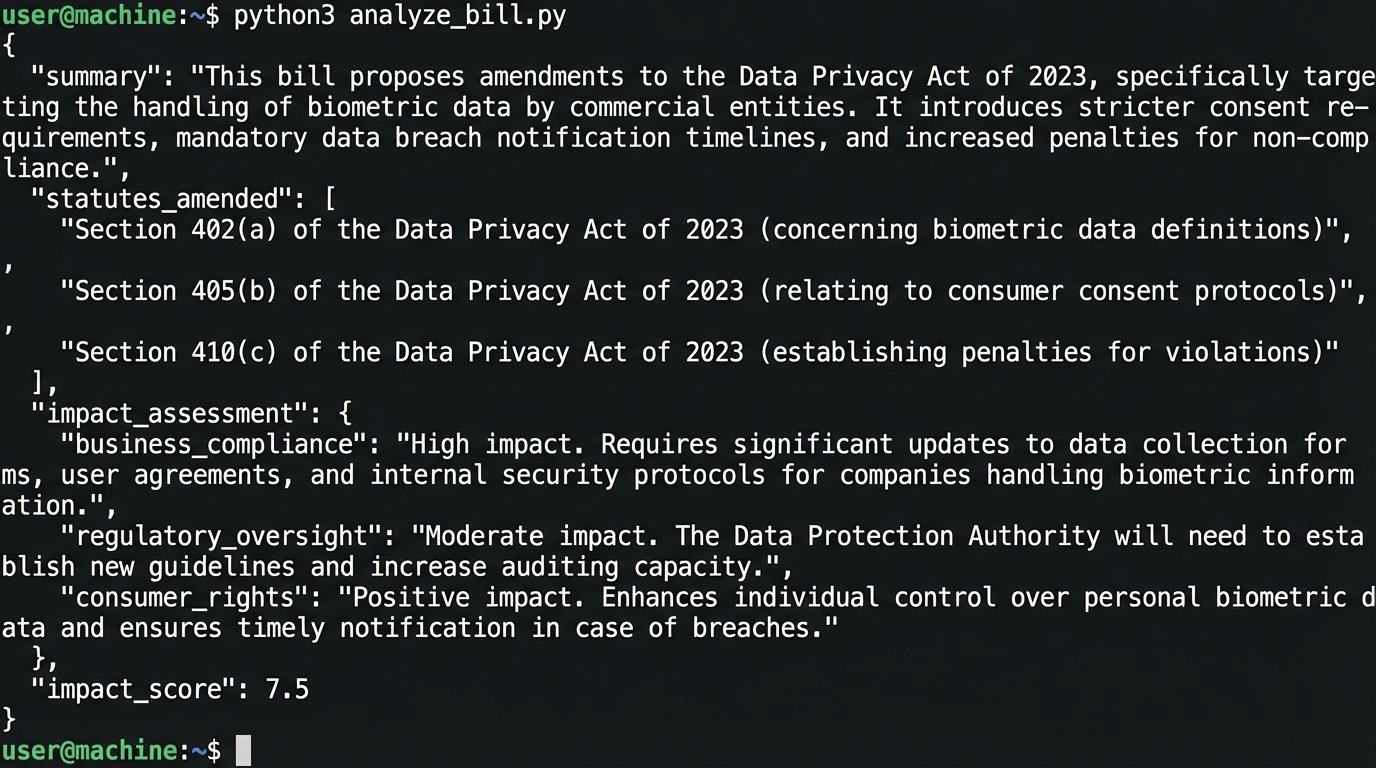This screenshot has width=1376, height=768.
Task: Click the "Section 402(a)" statute text
Action: click(176, 230)
